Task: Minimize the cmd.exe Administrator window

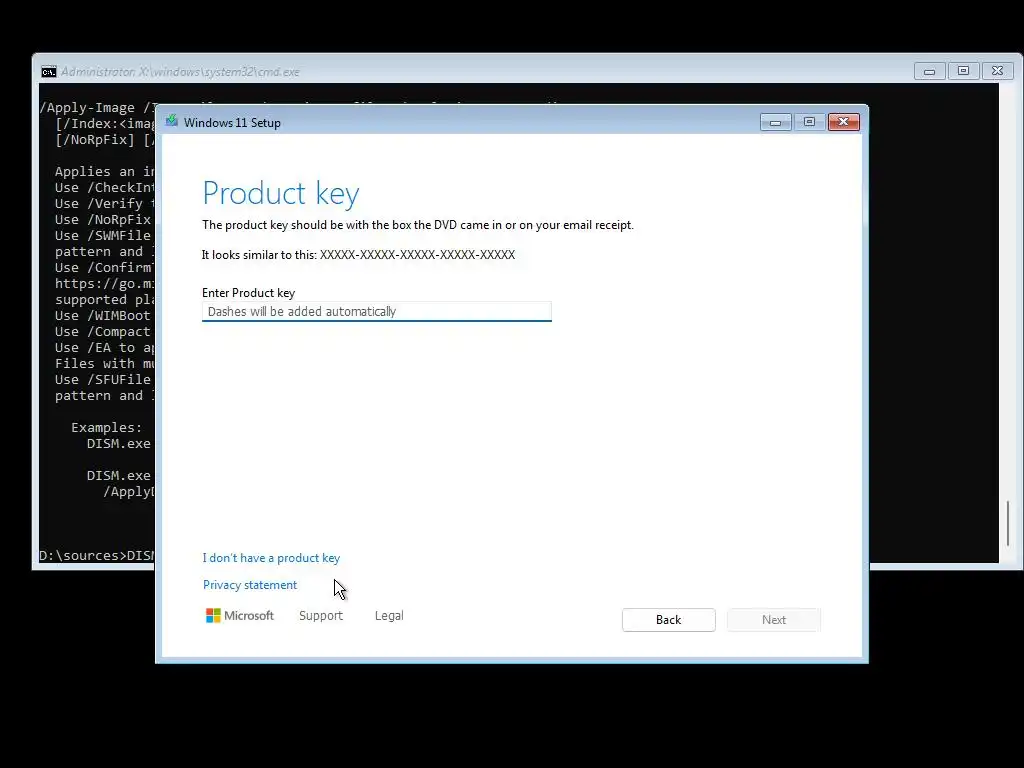Action: click(929, 71)
